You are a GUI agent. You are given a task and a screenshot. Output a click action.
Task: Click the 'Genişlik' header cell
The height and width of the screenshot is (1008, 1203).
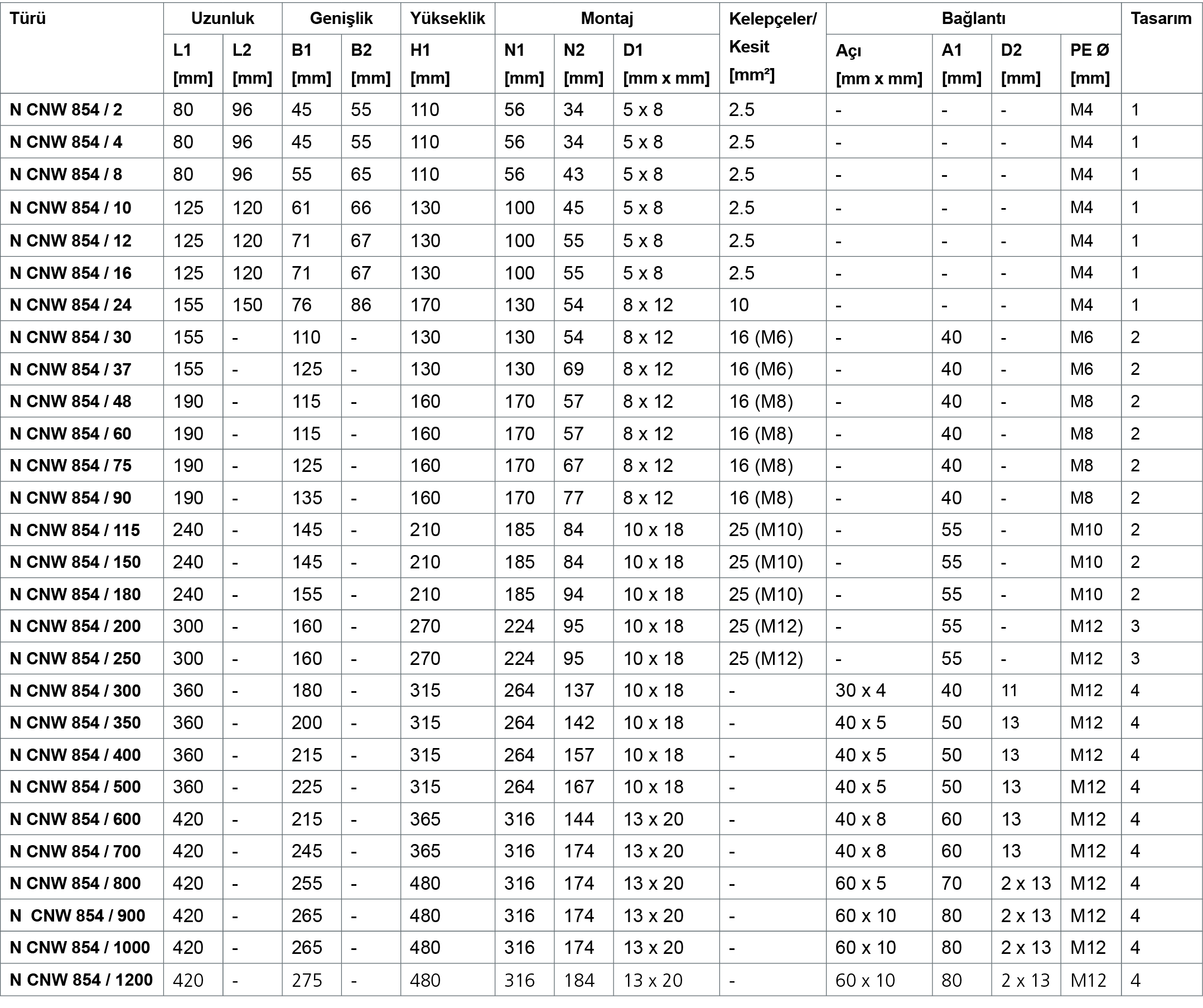point(341,18)
